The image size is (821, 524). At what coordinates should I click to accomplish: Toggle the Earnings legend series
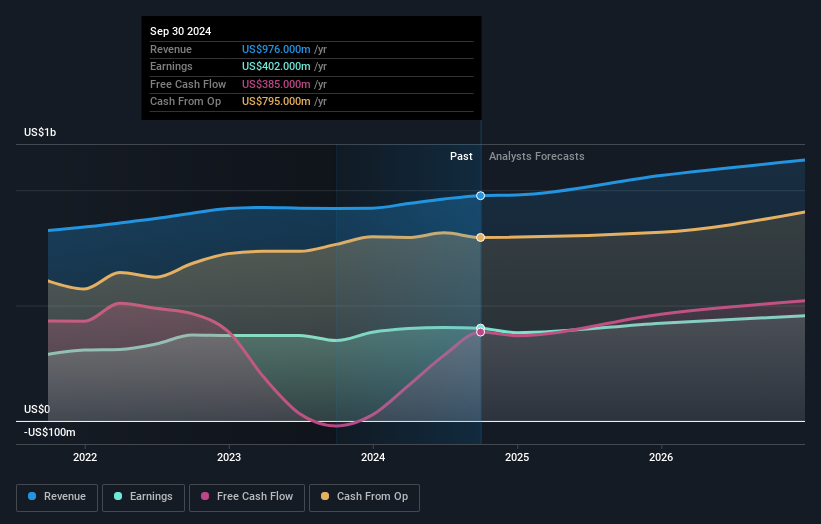[143, 497]
